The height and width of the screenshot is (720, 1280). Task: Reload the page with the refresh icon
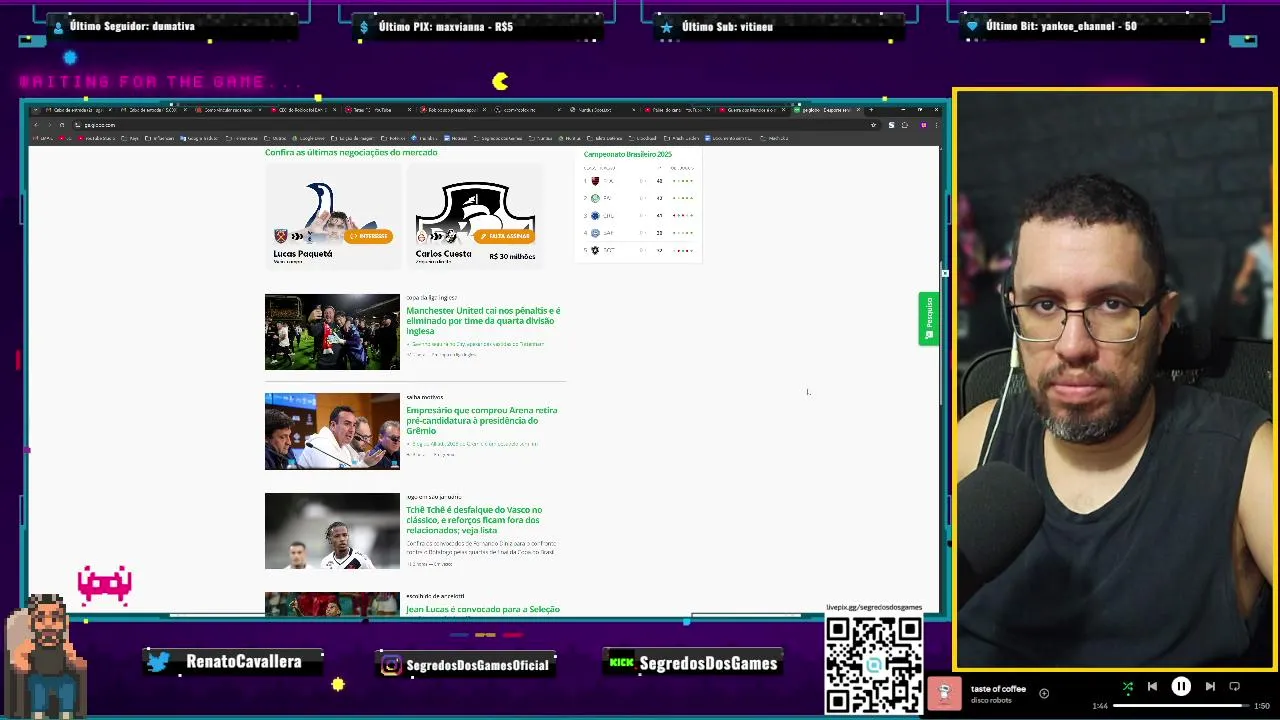[x=61, y=125]
